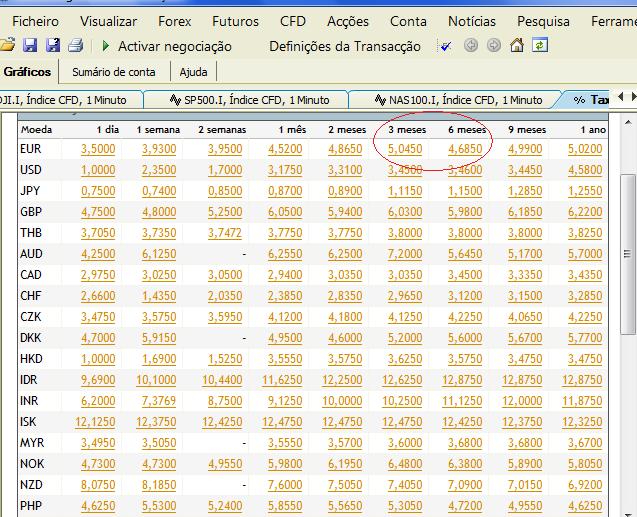
Task: Click ISK 1 ano rate 12,3250
Action: [x=582, y=422]
